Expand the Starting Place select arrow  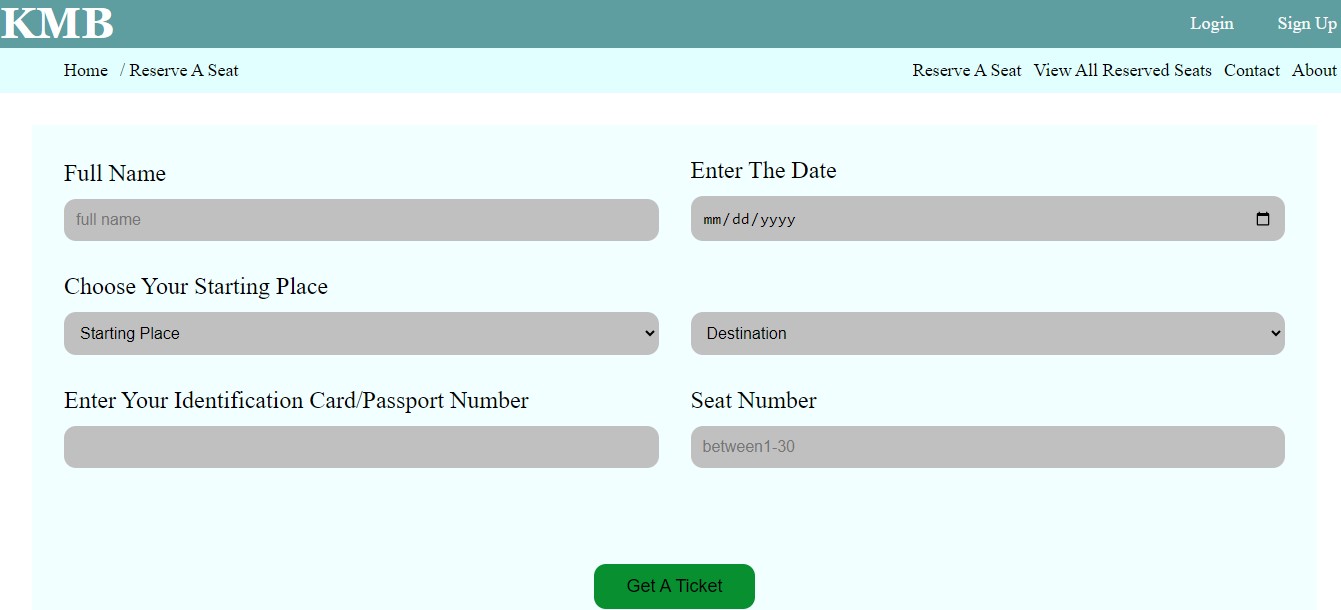[x=648, y=333]
